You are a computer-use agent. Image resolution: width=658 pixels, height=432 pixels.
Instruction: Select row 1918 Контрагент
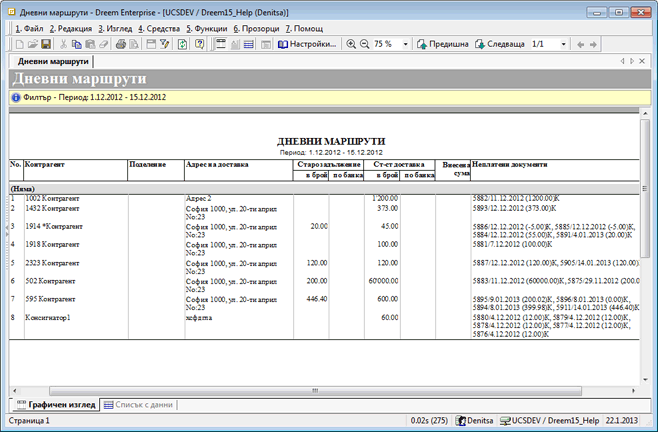324,249
